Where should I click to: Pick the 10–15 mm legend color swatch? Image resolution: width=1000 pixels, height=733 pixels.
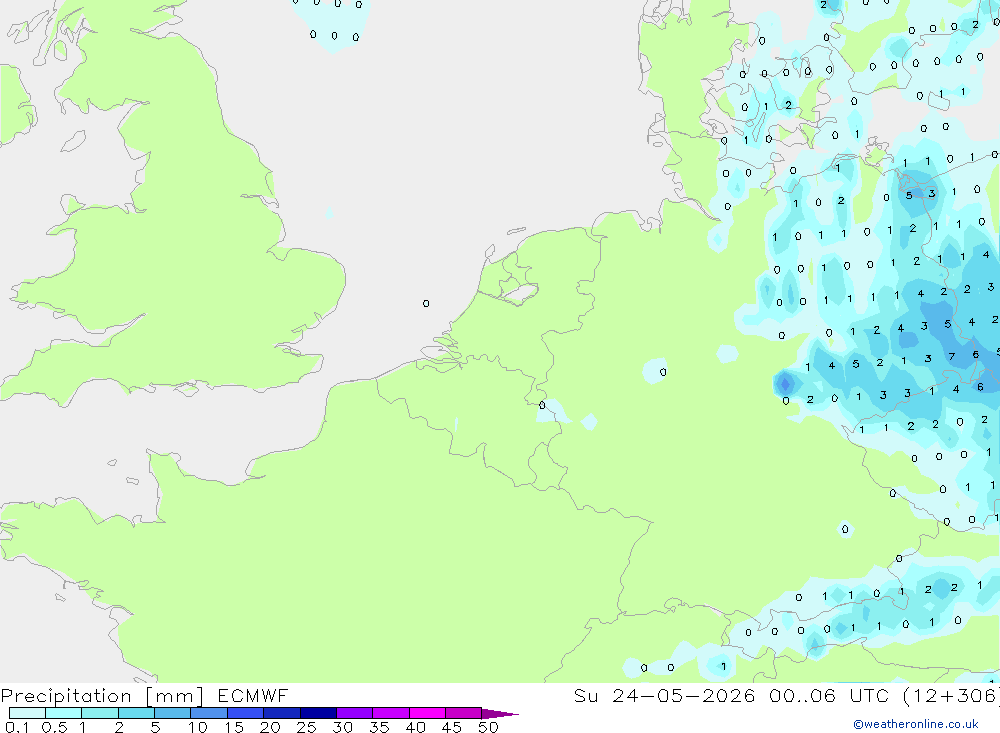tap(209, 713)
